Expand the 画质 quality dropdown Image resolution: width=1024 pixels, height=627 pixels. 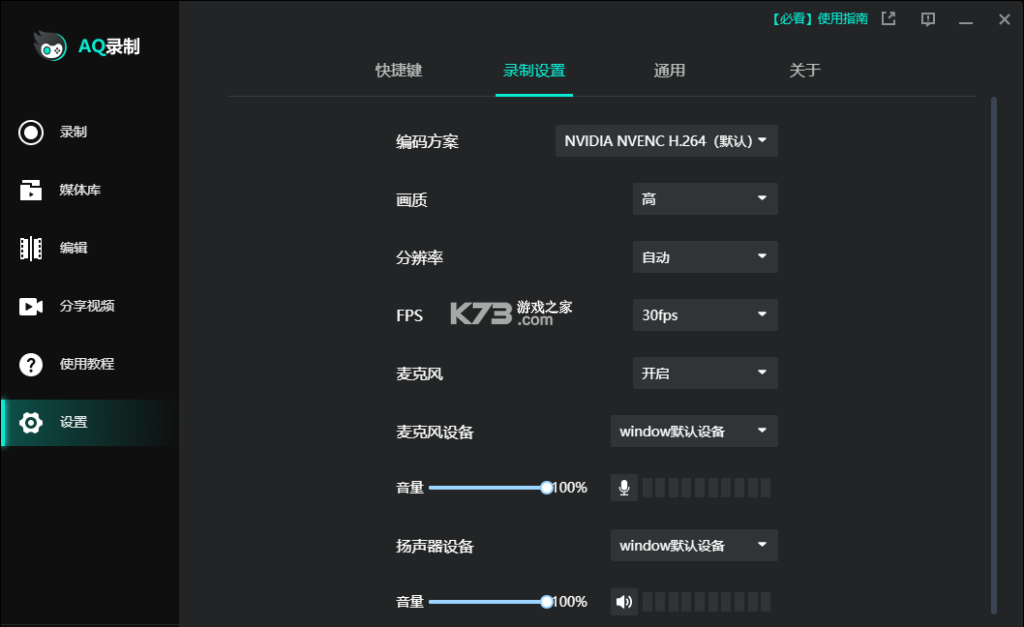click(705, 199)
